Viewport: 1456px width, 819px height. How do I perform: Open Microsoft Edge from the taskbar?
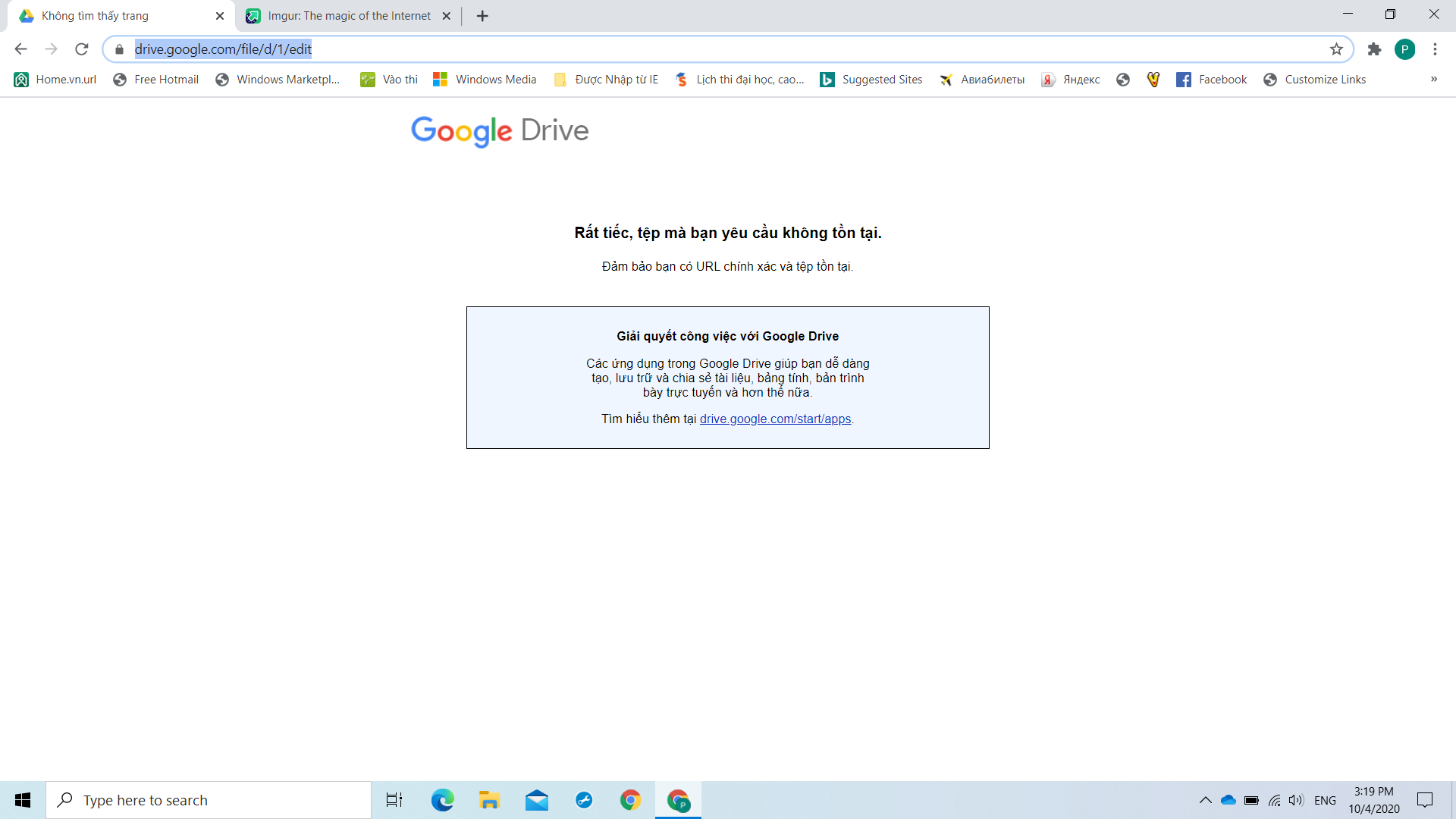coord(442,800)
